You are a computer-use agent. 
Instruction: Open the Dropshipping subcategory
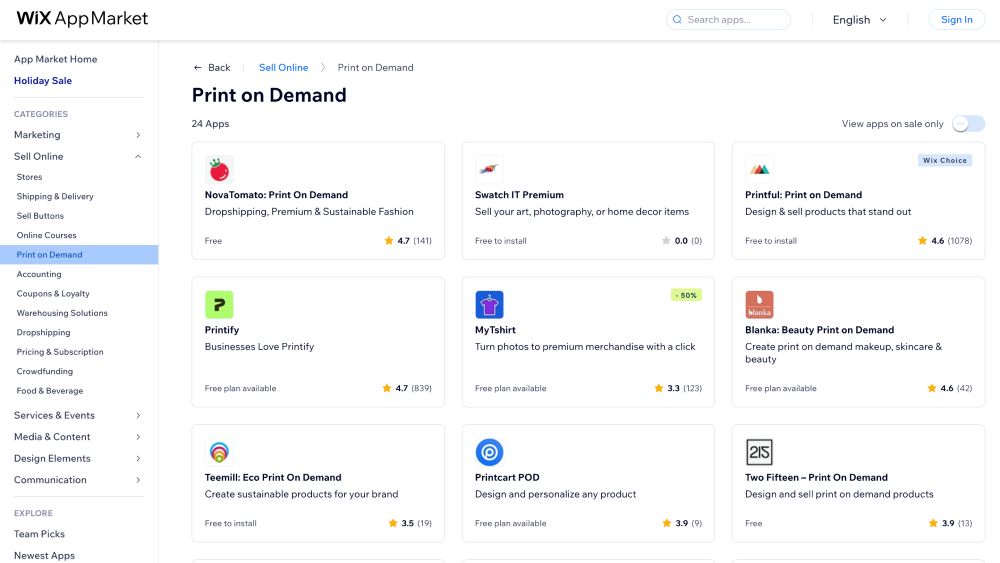tap(43, 332)
